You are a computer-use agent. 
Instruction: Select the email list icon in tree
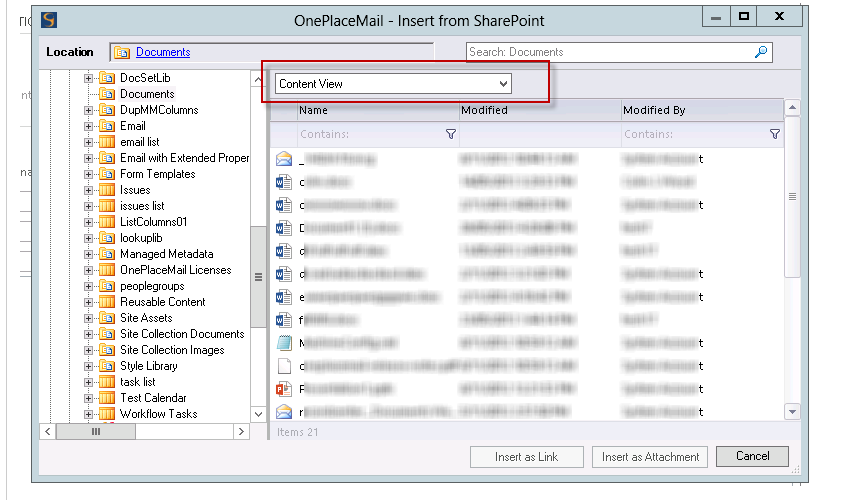click(107, 142)
